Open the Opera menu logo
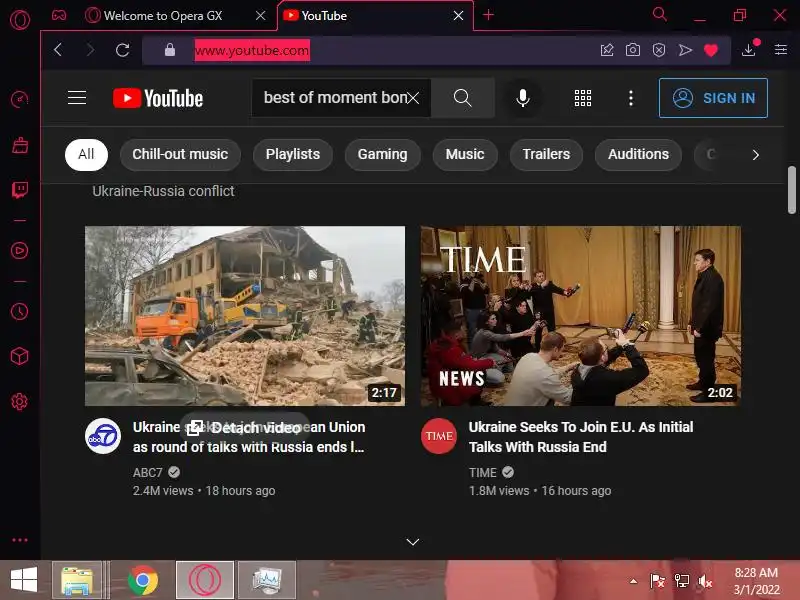This screenshot has width=800, height=600. click(x=20, y=20)
